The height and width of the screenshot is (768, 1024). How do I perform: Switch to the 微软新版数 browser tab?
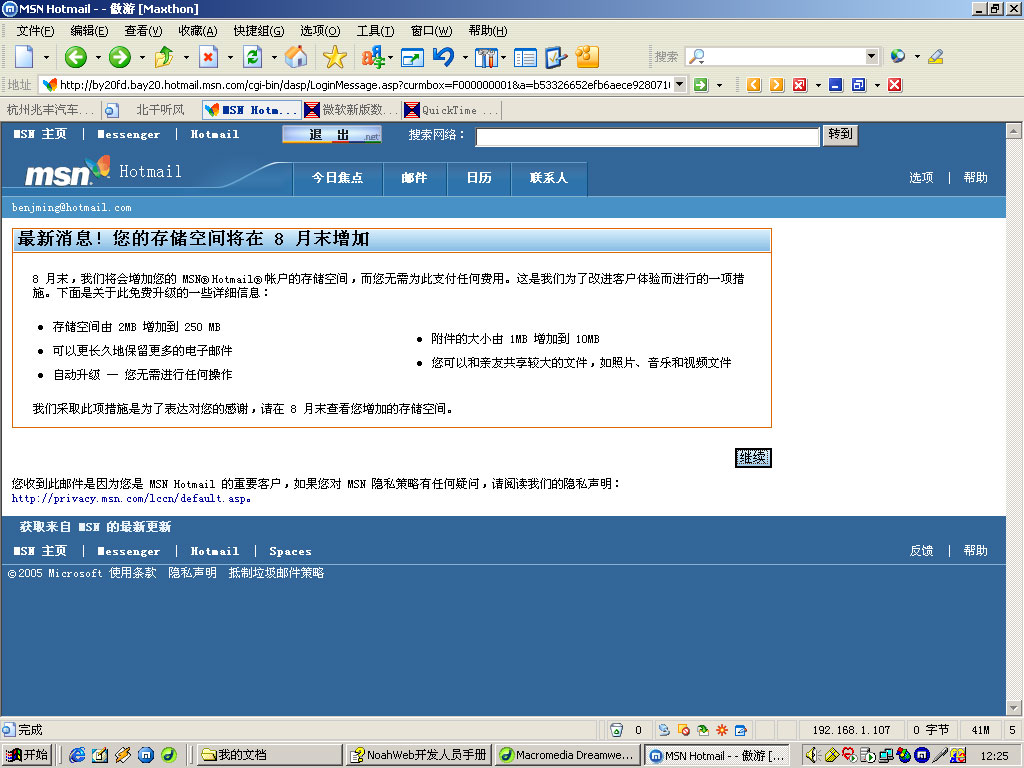pyautogui.click(x=351, y=110)
